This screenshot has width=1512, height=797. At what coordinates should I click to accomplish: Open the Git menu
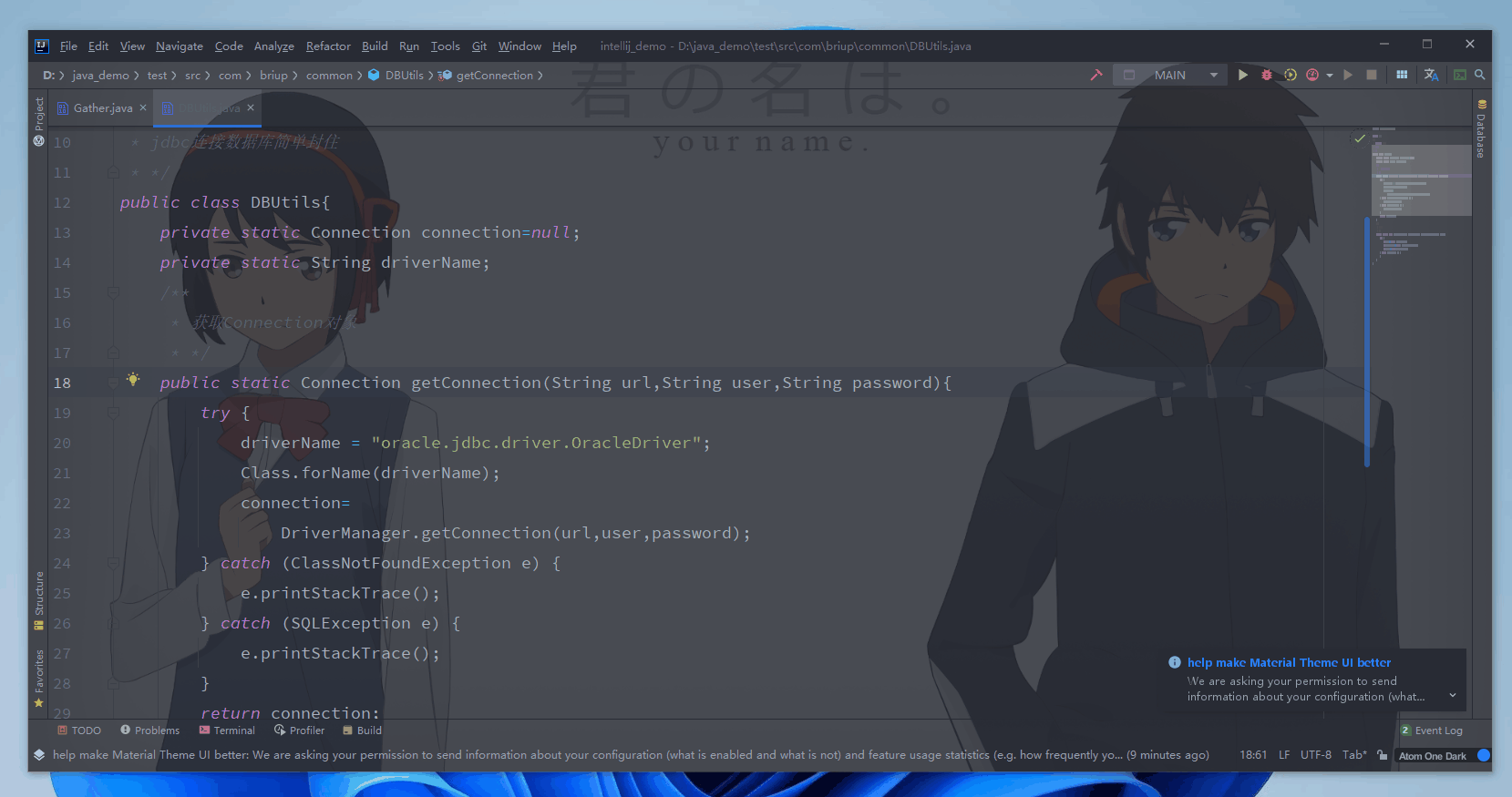pos(479,46)
